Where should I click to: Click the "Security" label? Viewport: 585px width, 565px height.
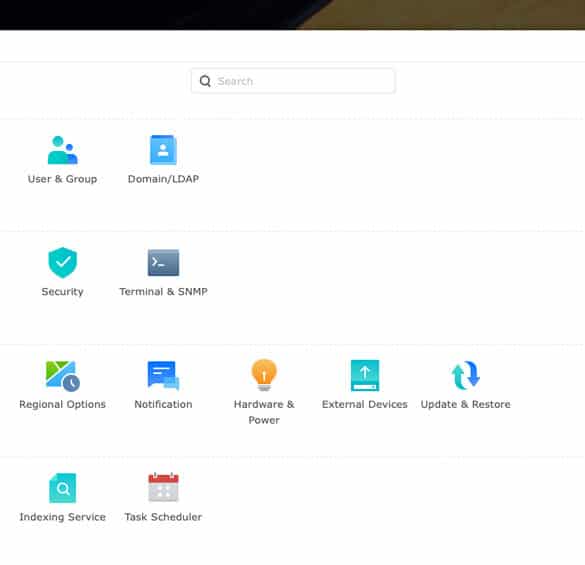click(62, 292)
